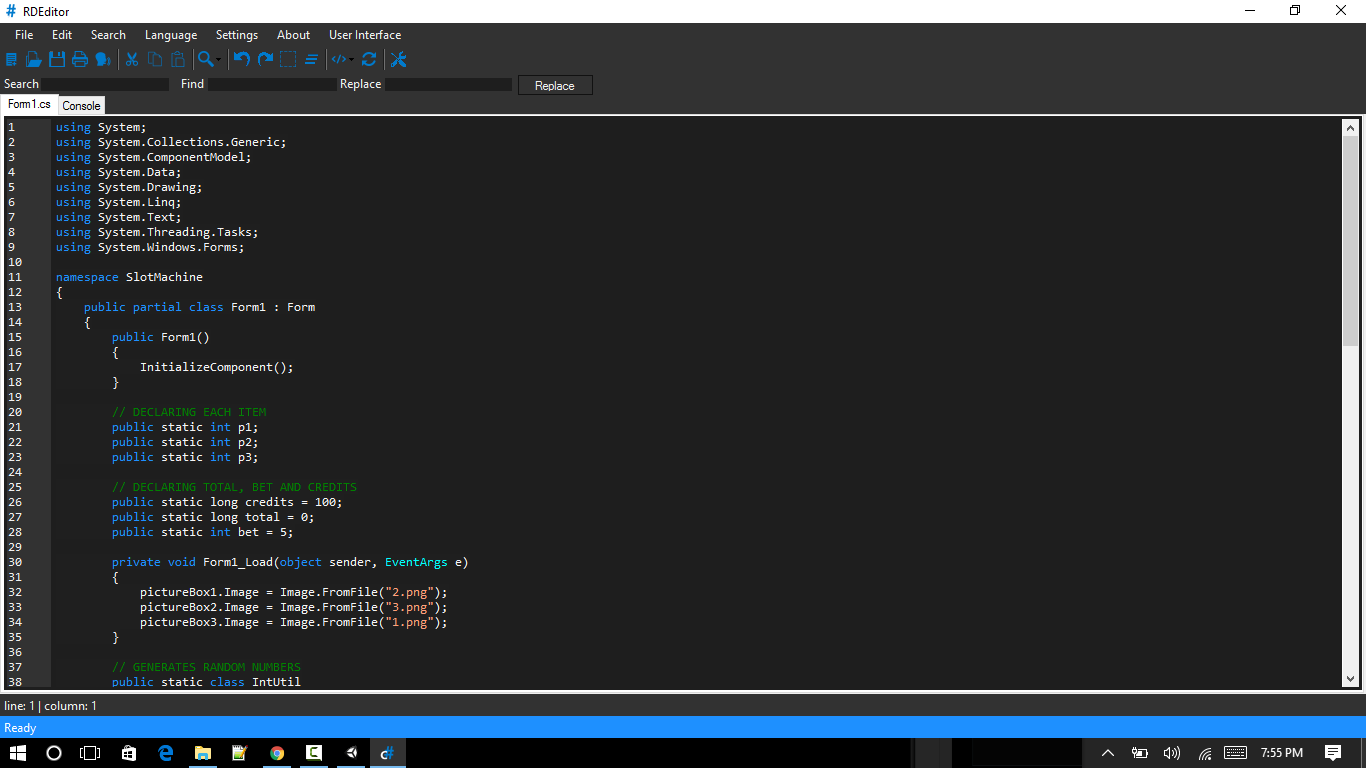1366x768 pixels.
Task: Activate text-to-speech for the code
Action: 103,60
